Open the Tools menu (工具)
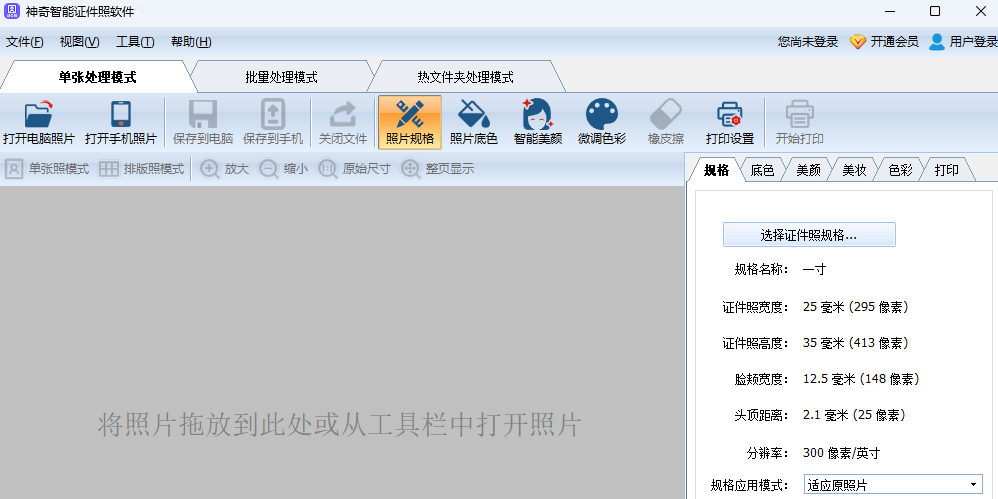 pyautogui.click(x=135, y=42)
